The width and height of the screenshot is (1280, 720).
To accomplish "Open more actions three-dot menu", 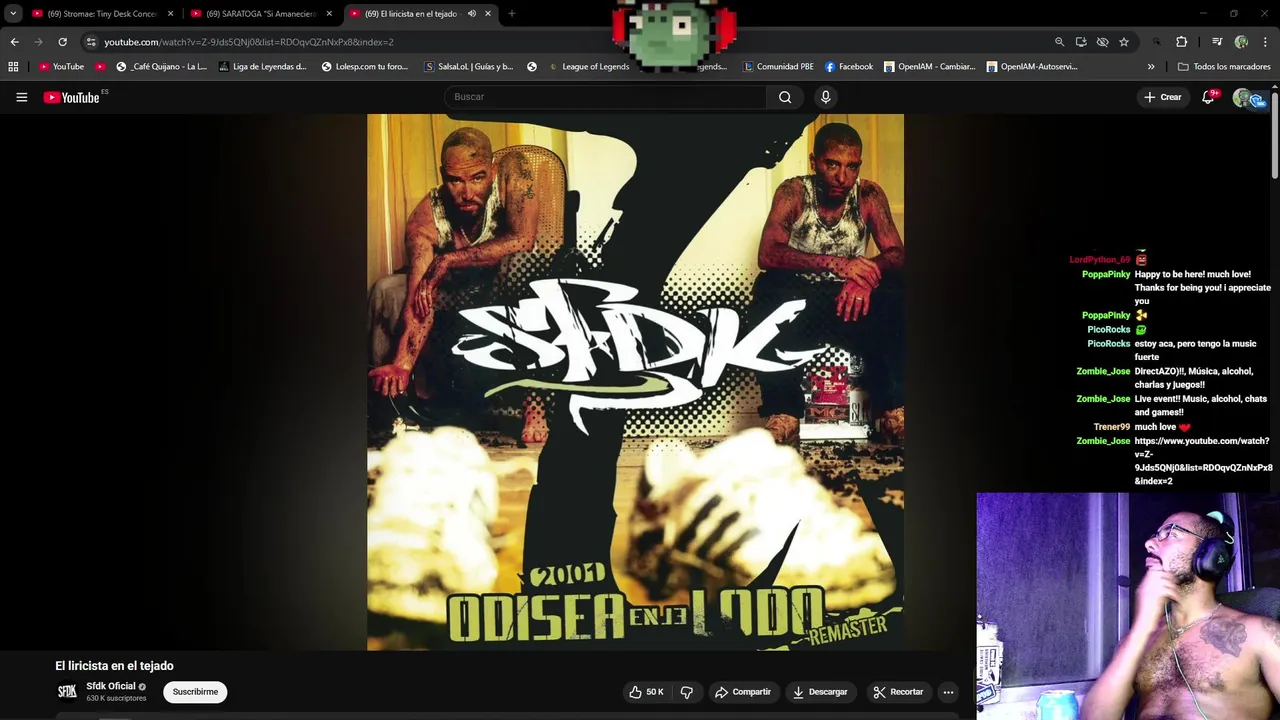I will pos(948,692).
